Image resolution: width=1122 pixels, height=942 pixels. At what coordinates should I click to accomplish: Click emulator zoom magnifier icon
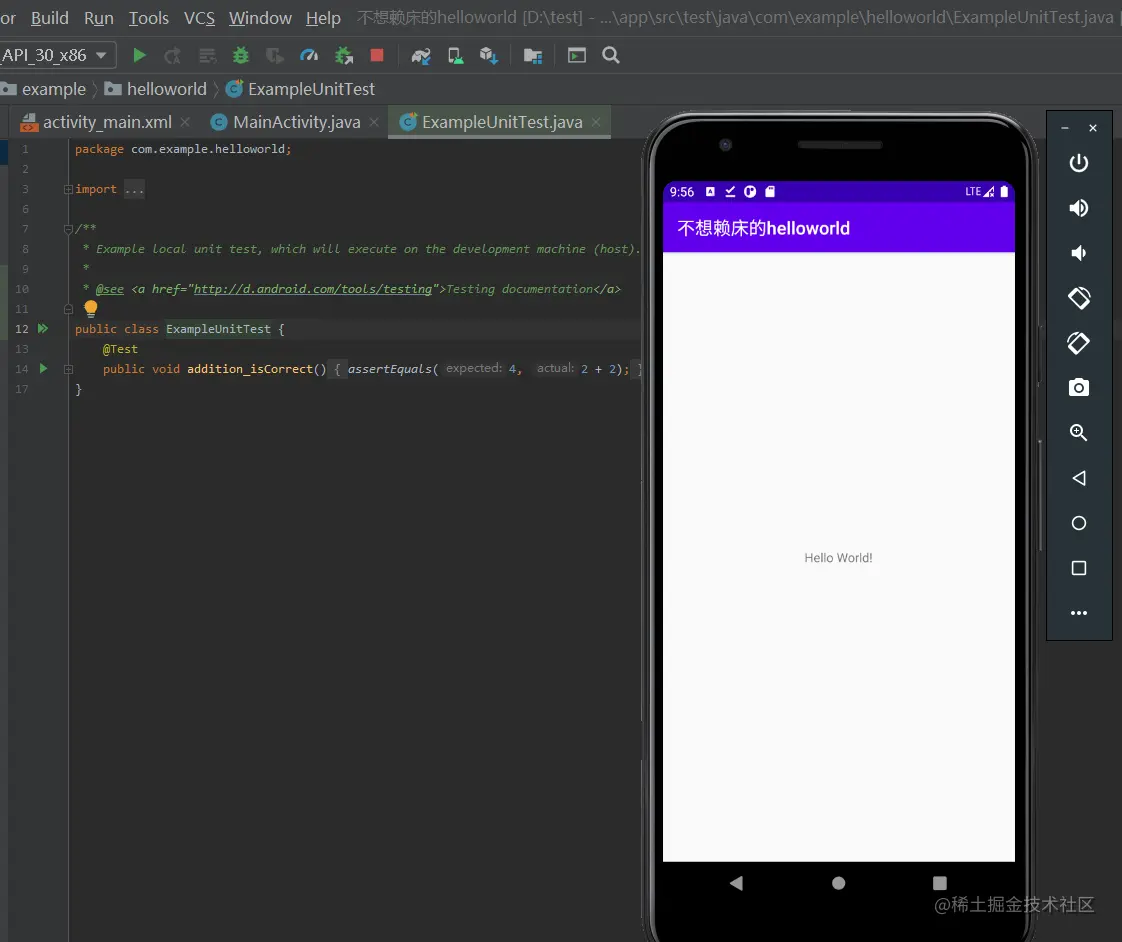(1078, 432)
